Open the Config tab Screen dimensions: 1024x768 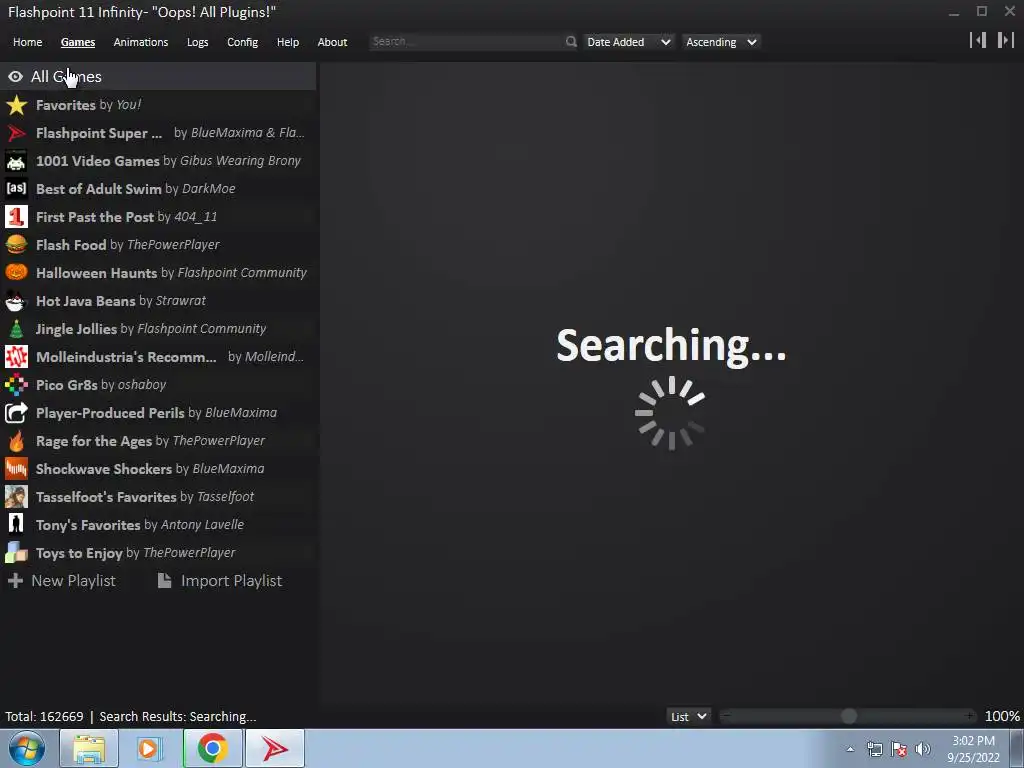[x=242, y=42]
